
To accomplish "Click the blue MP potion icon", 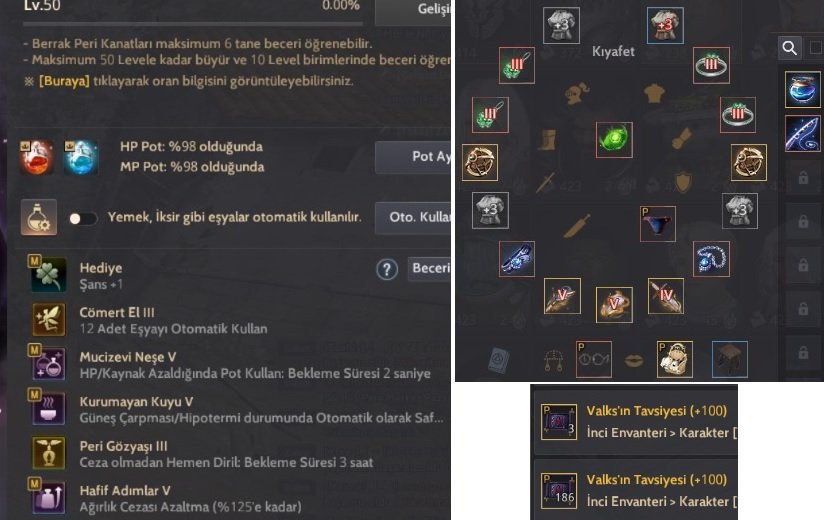I will tap(80, 157).
